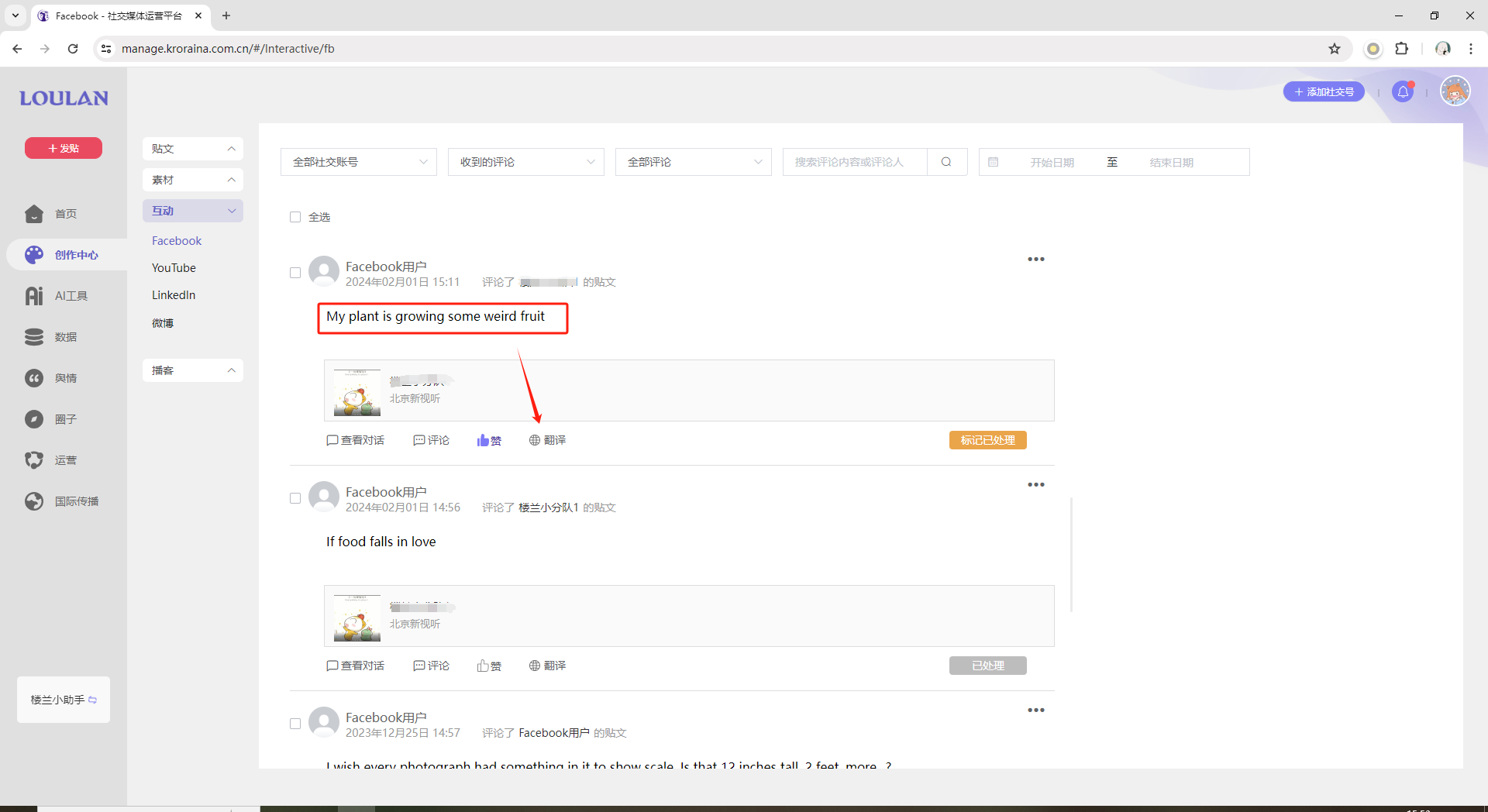1488x812 pixels.
Task: Click the 添加社交号 button
Action: pyautogui.click(x=1324, y=91)
